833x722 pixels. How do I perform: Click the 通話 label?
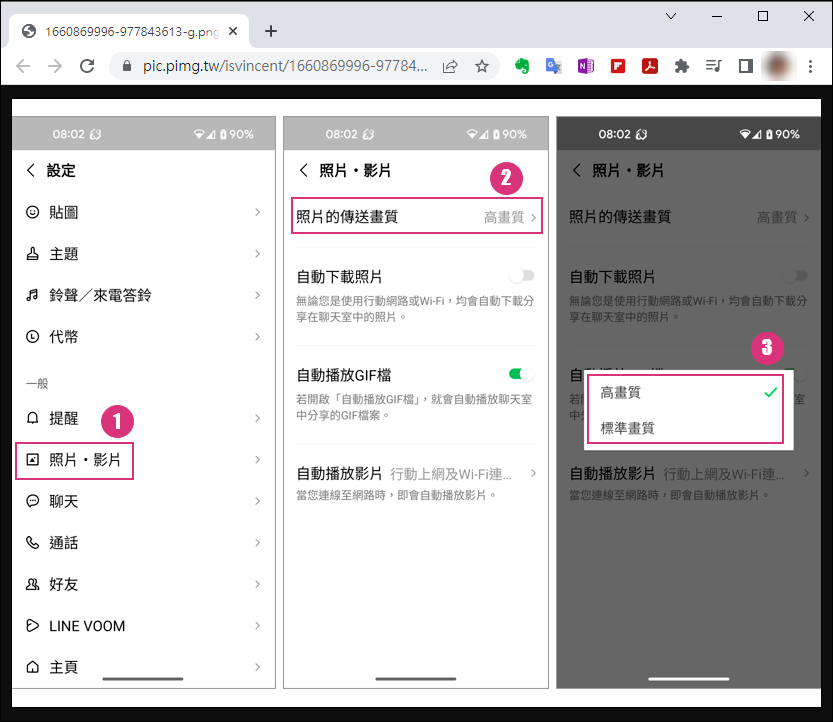coord(64,542)
